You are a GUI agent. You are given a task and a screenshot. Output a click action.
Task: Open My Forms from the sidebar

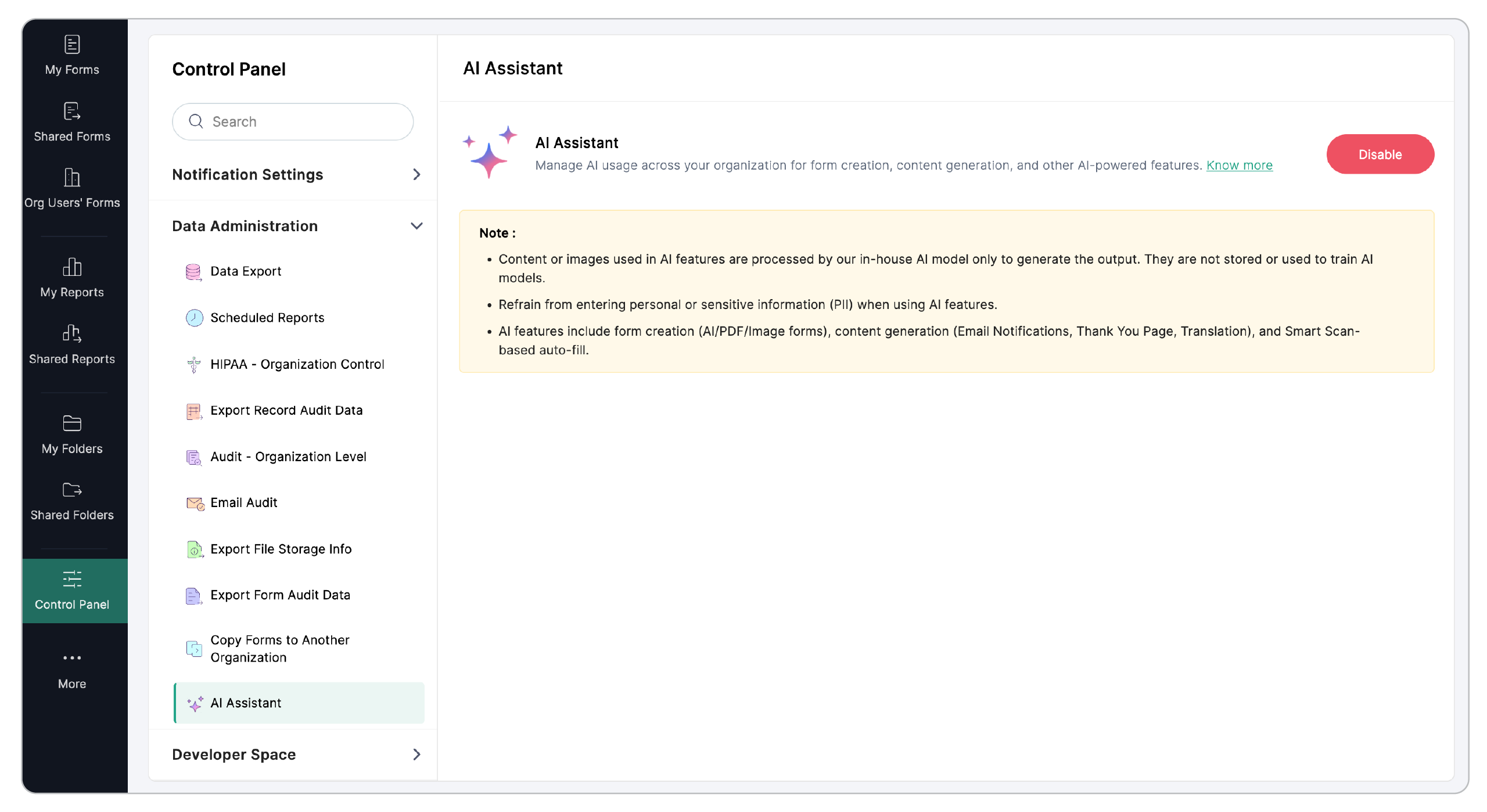click(x=72, y=55)
